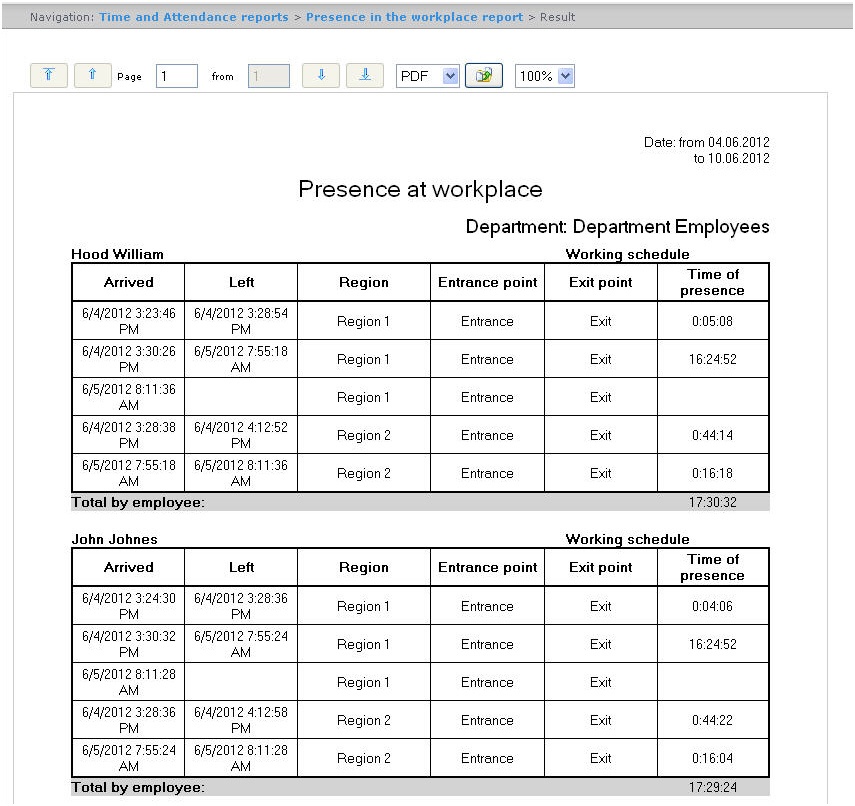Click arrival cell 6/4/2012 3:24:30 PM
This screenshot has height=806, width=855.
129,606
